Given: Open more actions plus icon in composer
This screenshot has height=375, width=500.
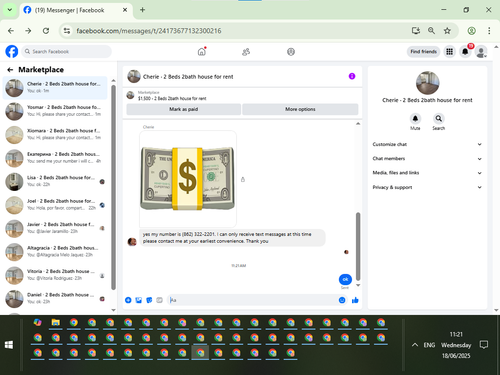Looking at the screenshot, I should 128,300.
